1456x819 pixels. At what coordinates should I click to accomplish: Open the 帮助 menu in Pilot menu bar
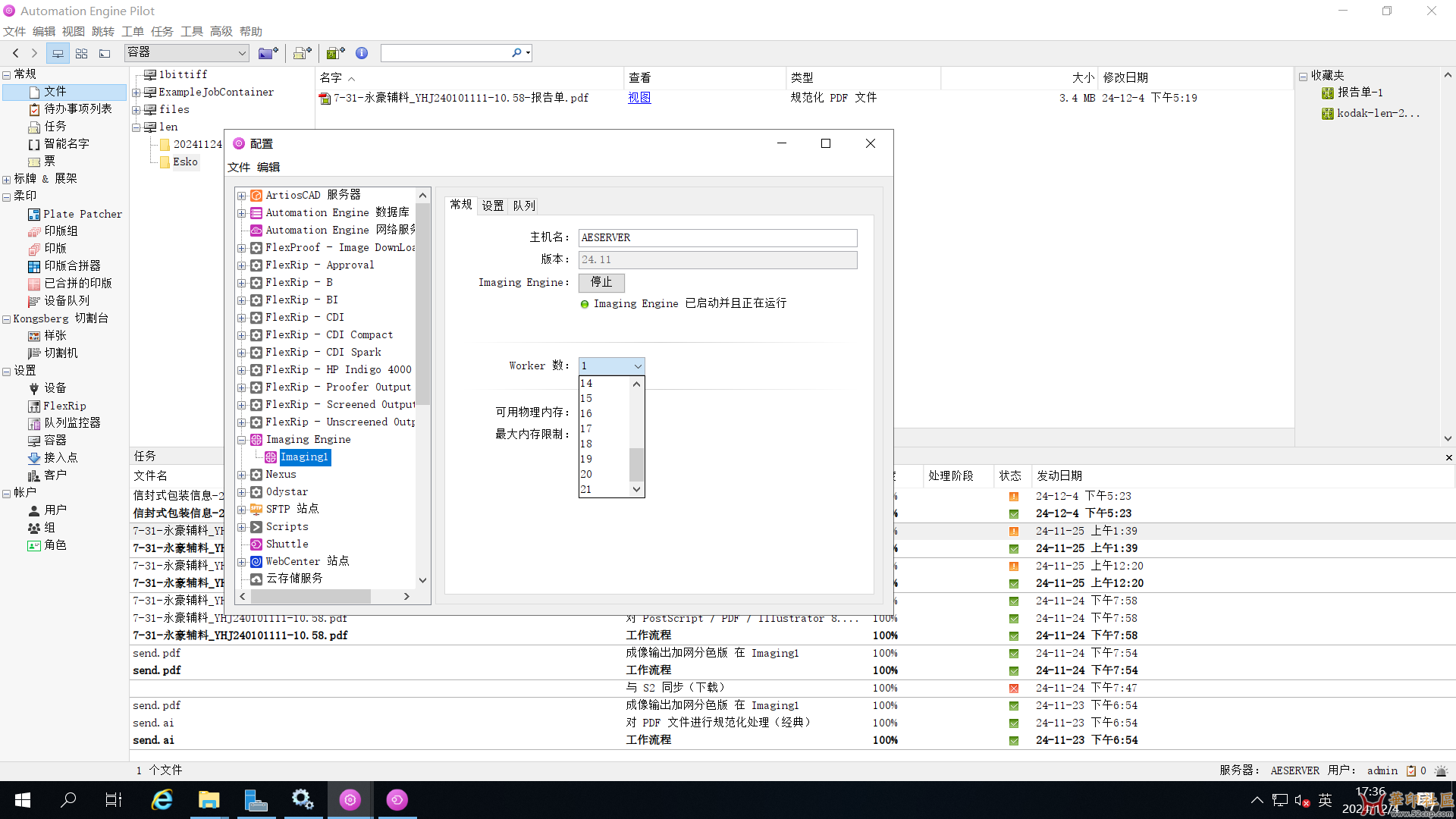tap(251, 31)
